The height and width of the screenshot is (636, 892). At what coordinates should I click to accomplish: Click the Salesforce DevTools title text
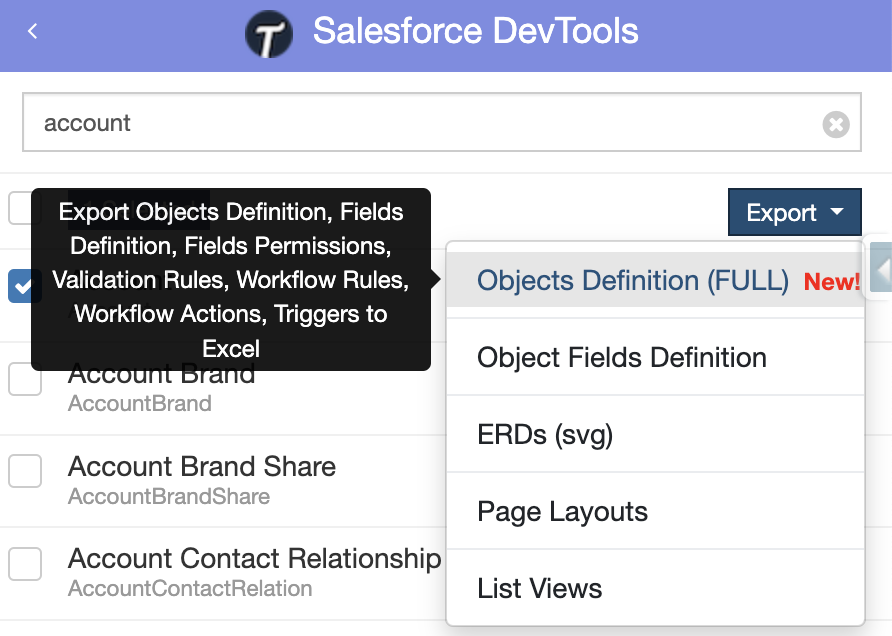[x=476, y=31]
